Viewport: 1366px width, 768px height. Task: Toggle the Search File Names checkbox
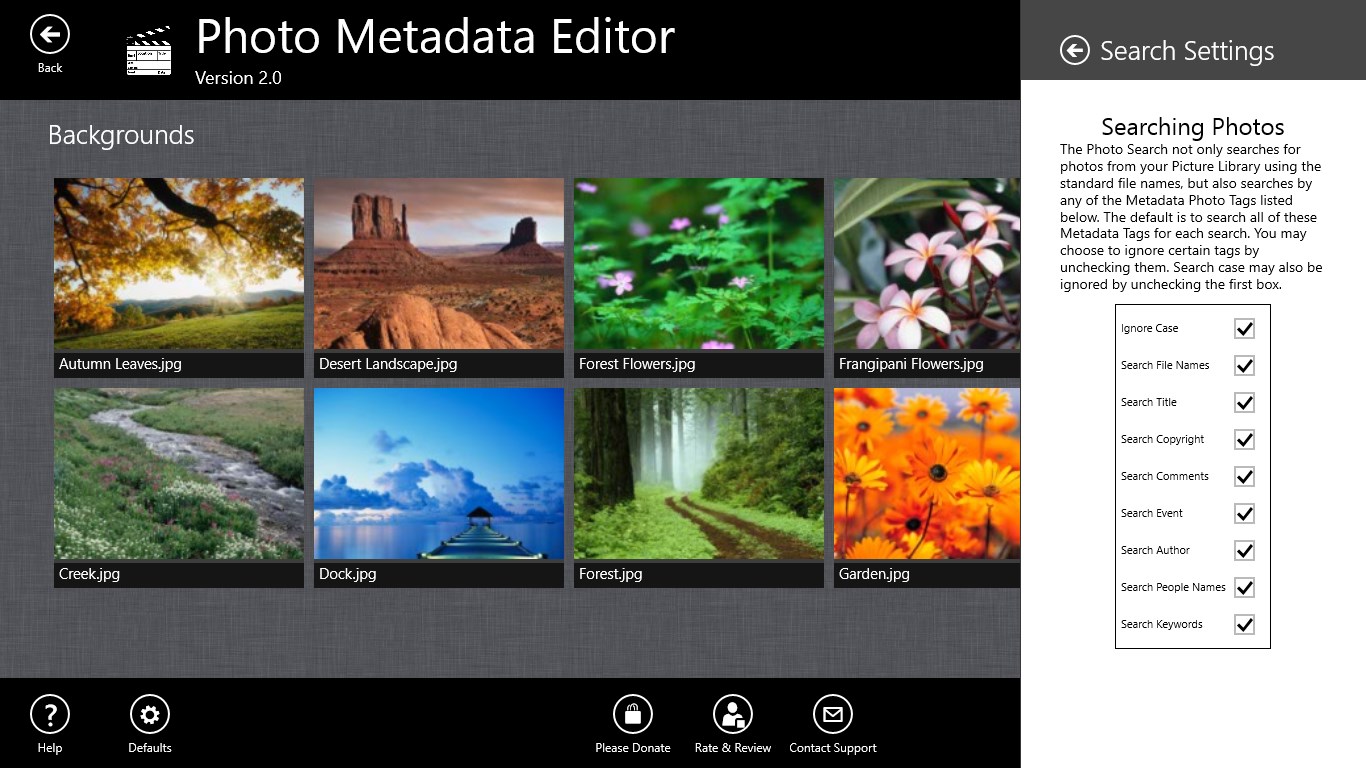pos(1244,366)
